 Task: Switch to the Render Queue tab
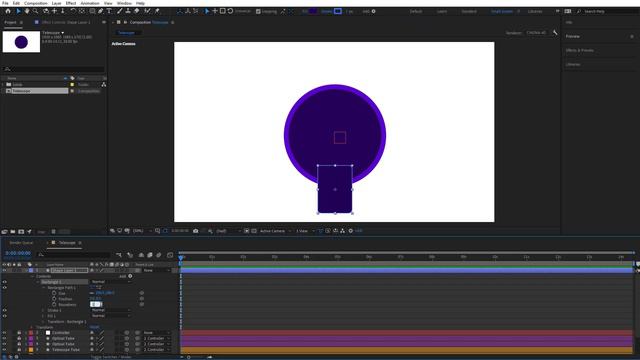pos(21,243)
